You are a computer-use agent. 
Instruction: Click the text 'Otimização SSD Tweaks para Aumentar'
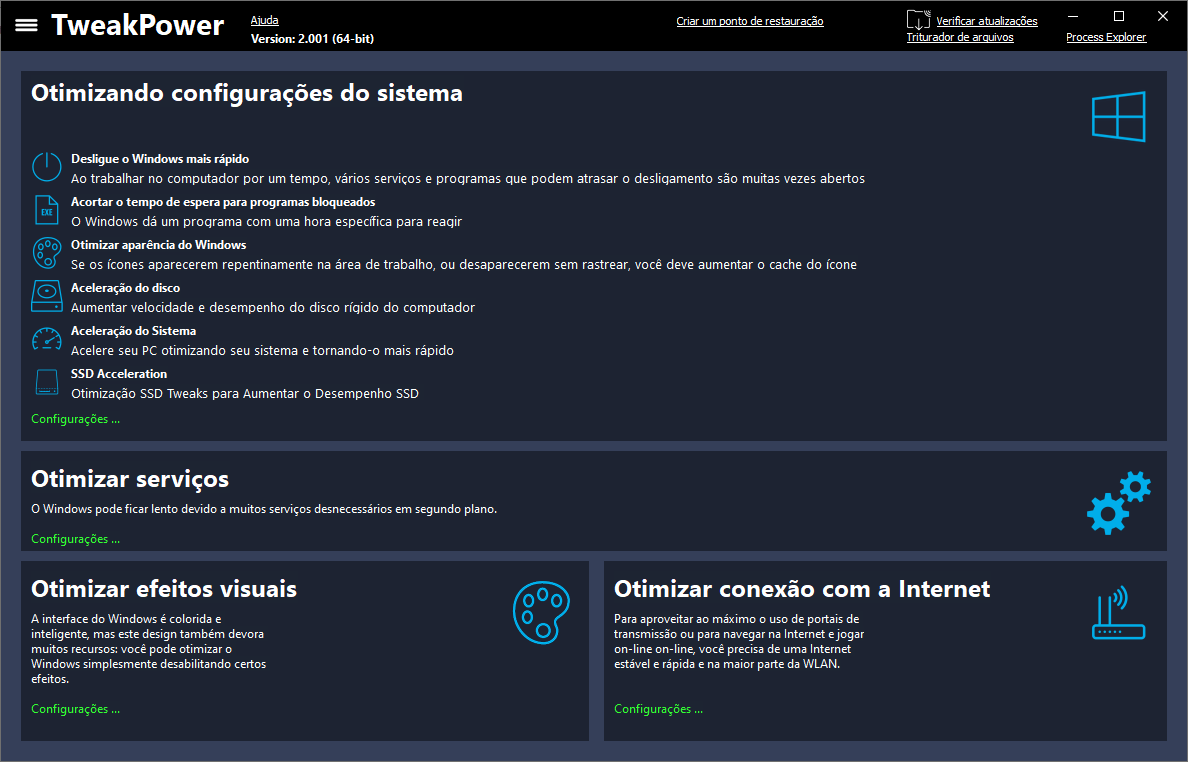[185, 394]
